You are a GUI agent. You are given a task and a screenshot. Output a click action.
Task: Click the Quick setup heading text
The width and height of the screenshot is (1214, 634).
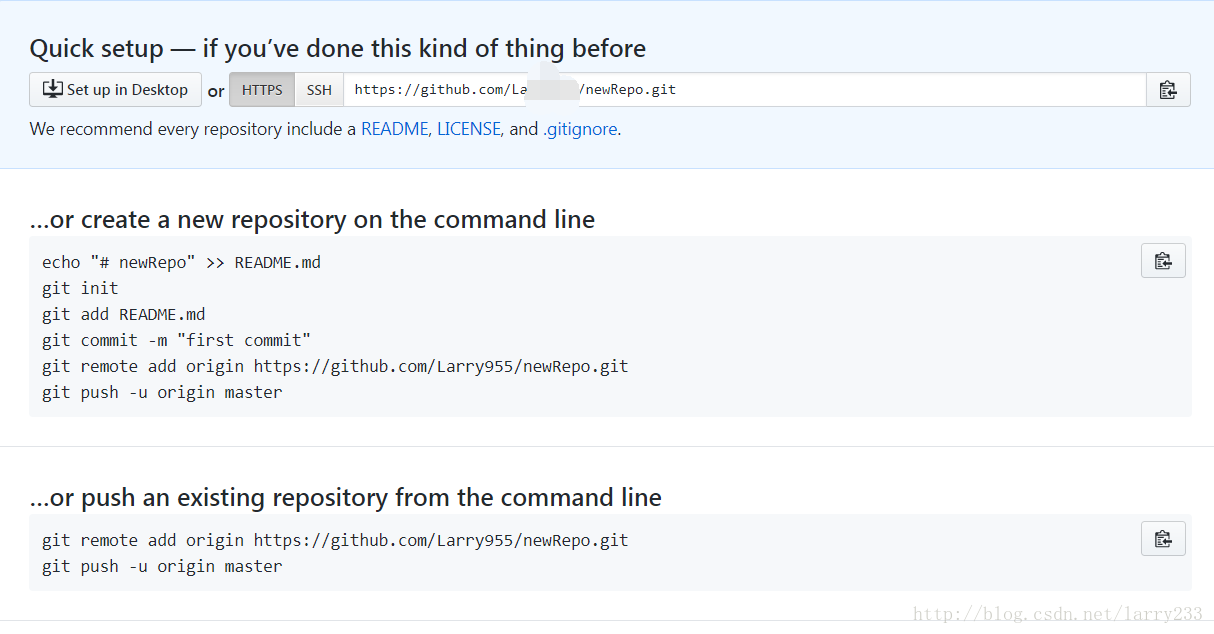click(x=338, y=48)
